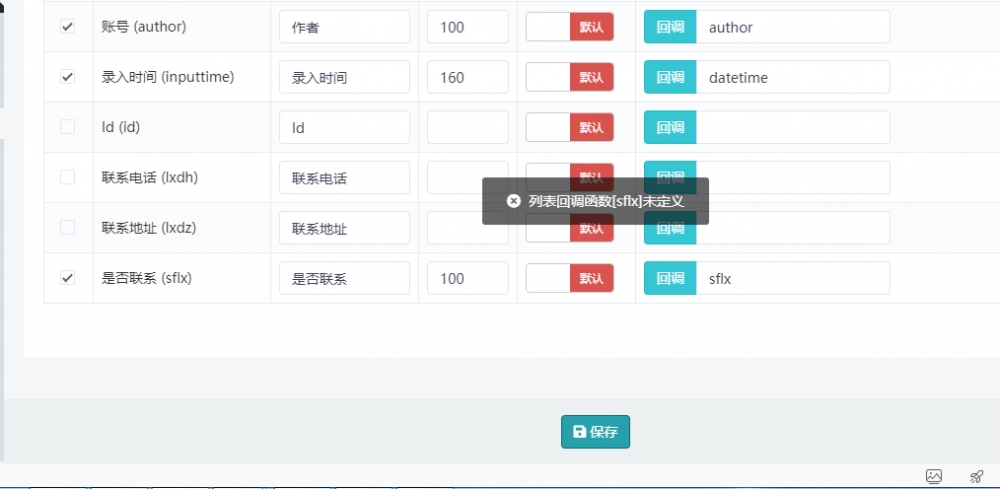Edit the 作者 display name field
Image resolution: width=1000 pixels, height=489 pixels.
pyautogui.click(x=344, y=27)
